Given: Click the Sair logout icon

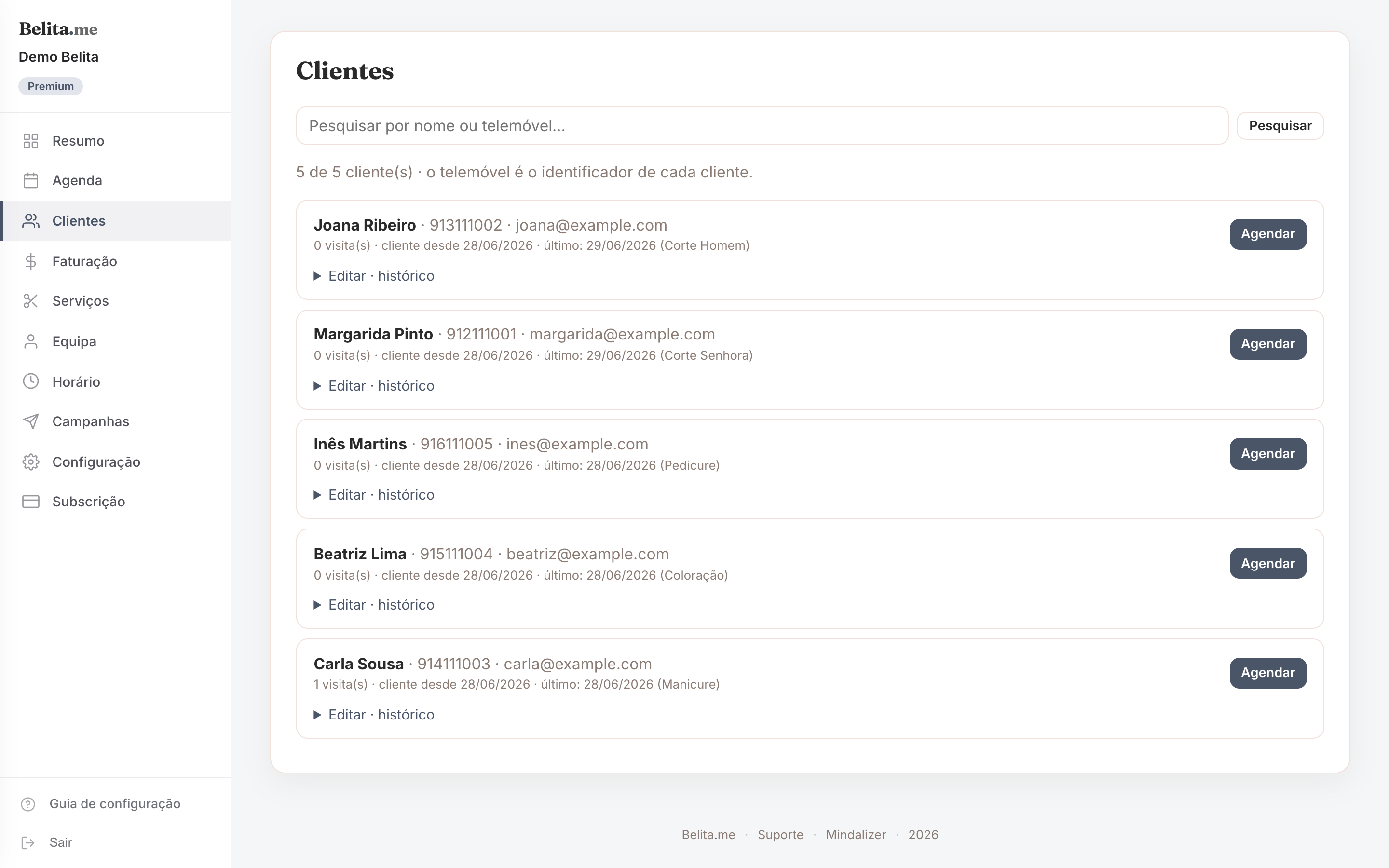Looking at the screenshot, I should point(28,842).
